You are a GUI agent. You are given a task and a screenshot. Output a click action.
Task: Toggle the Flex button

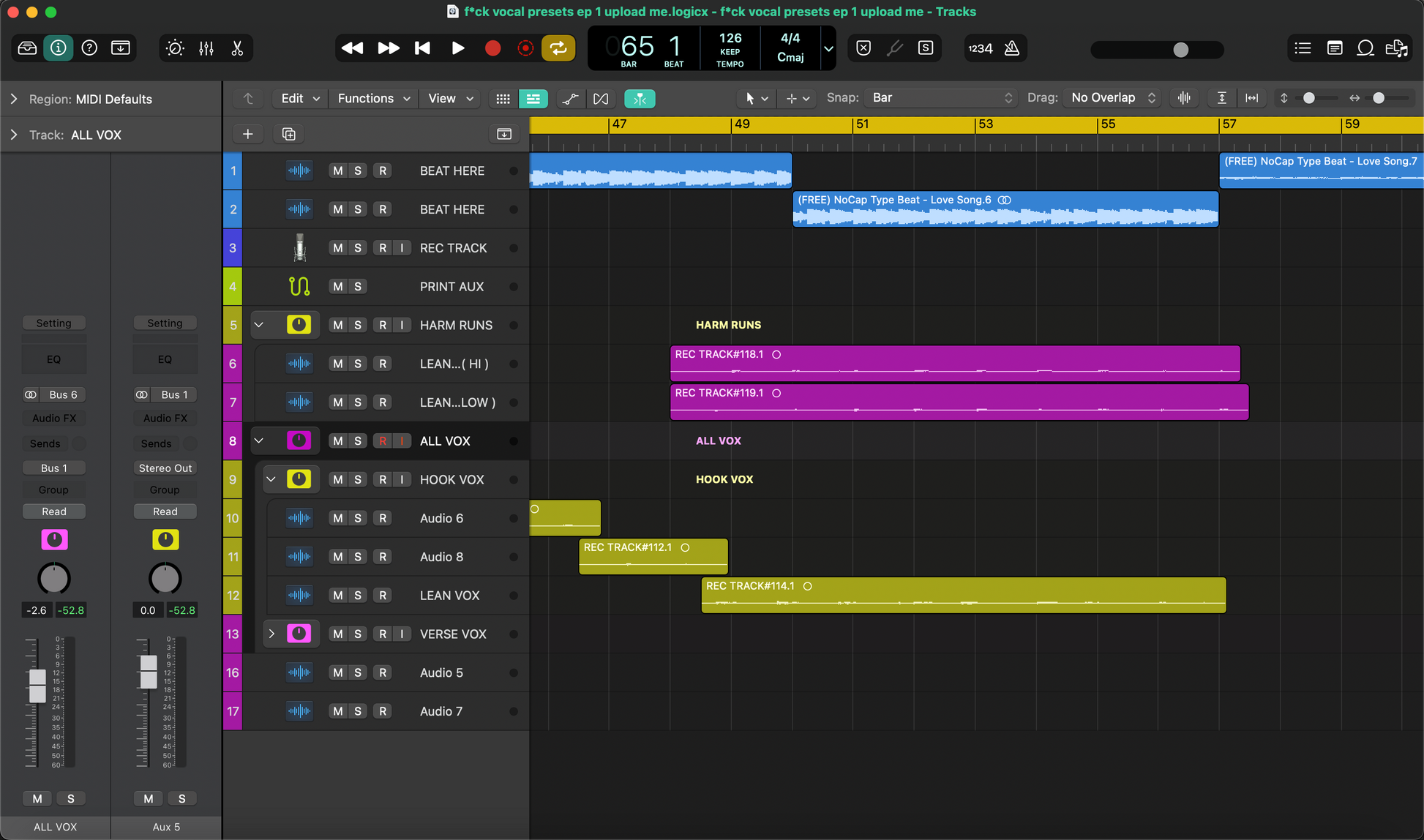(x=601, y=98)
